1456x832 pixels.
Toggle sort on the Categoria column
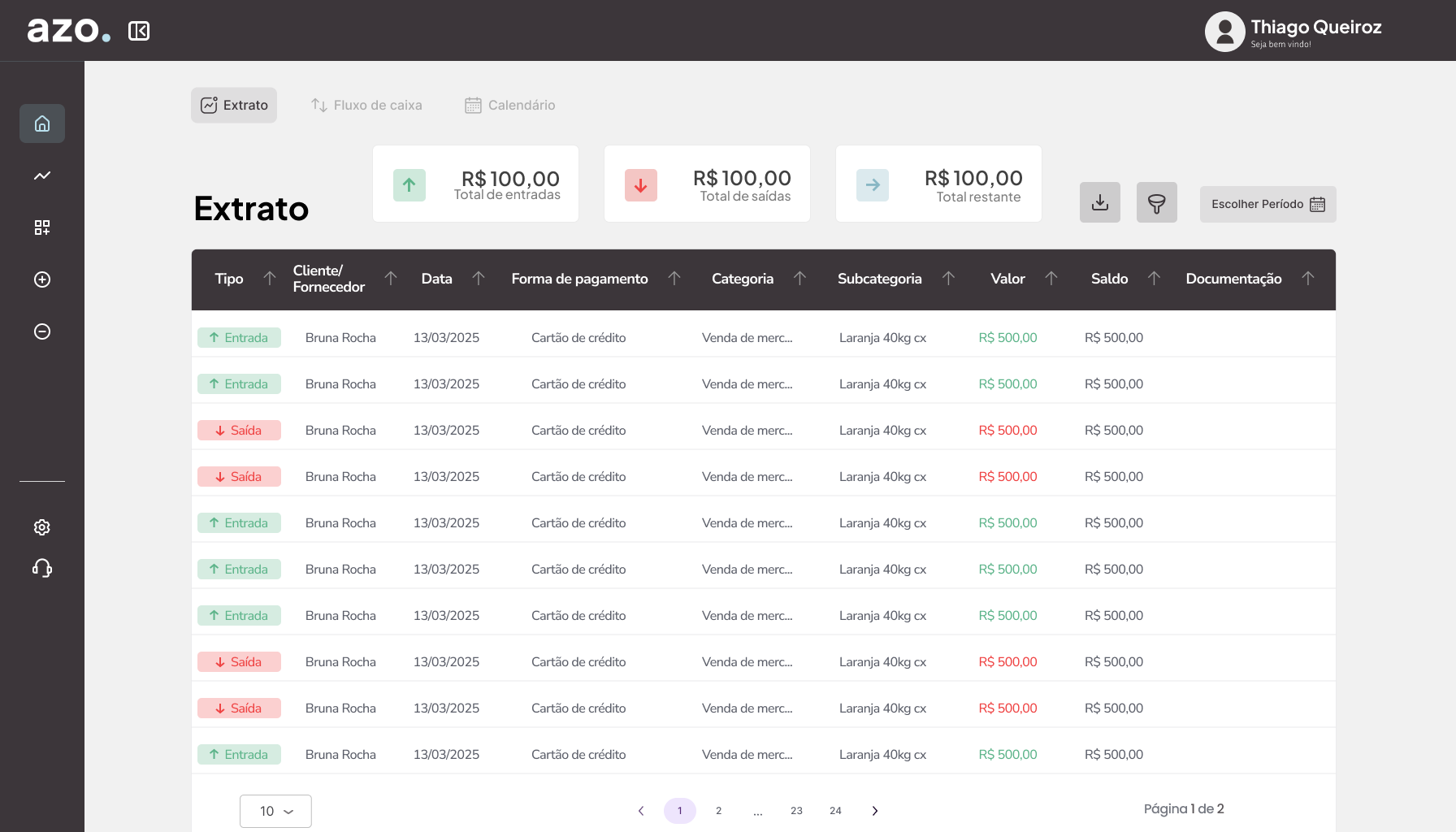point(799,279)
